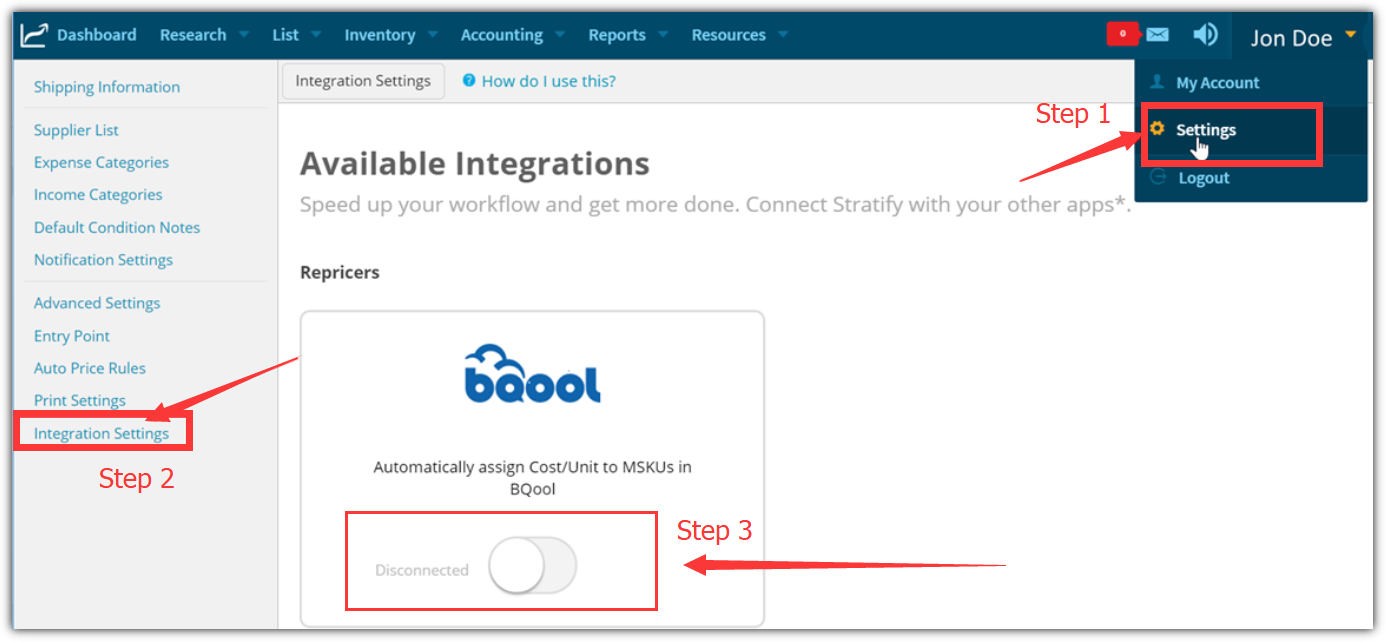Go to Shipping Information
The width and height of the screenshot is (1386, 642).
(107, 87)
